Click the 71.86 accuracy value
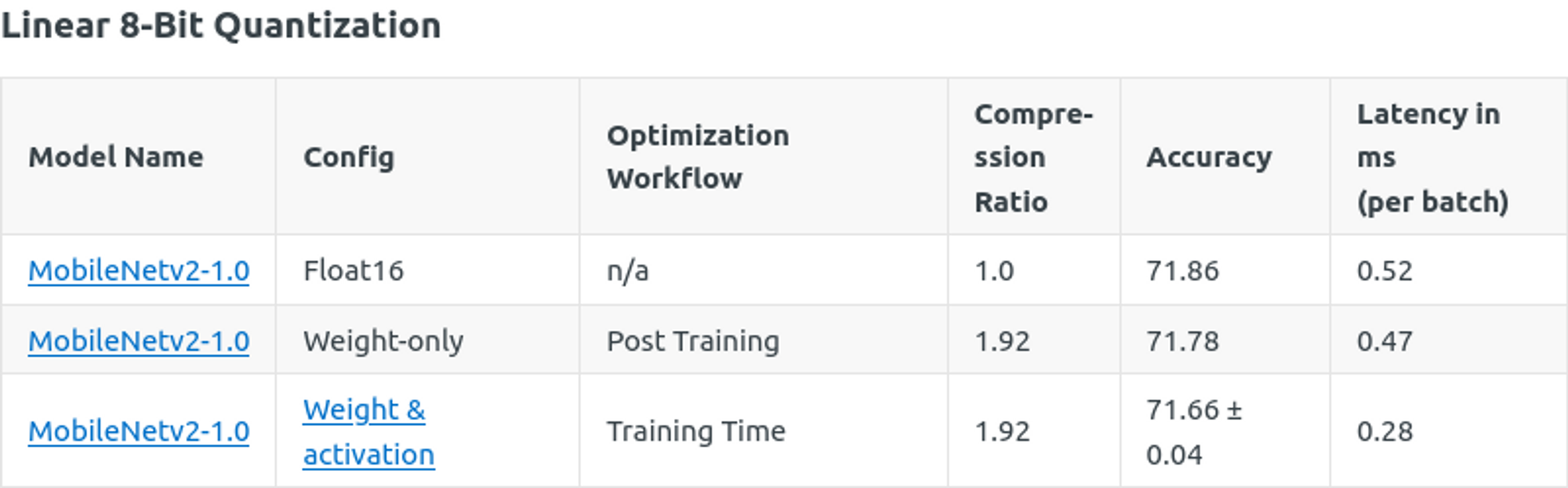 tap(1182, 271)
